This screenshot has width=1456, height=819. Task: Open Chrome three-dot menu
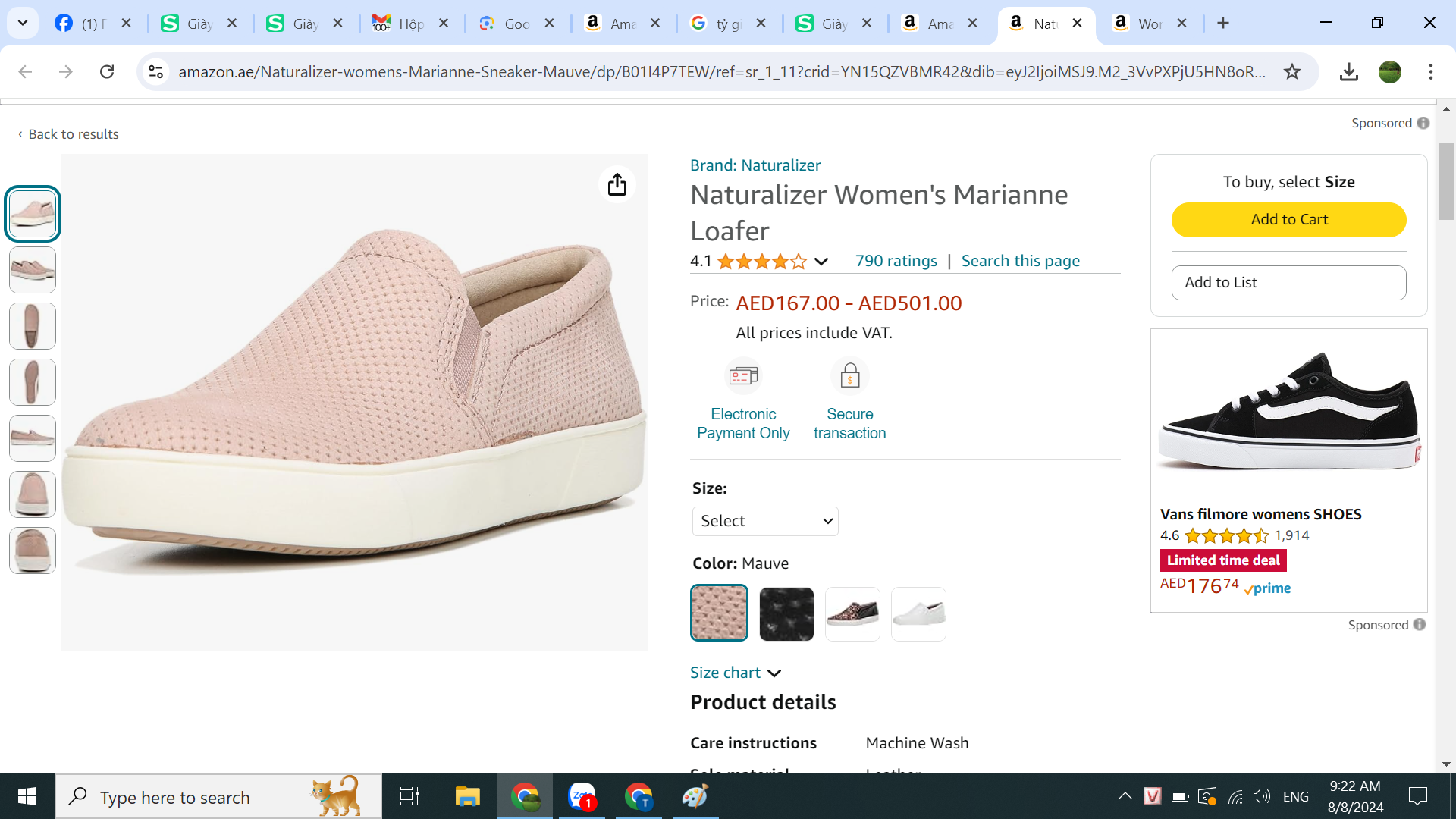1430,71
